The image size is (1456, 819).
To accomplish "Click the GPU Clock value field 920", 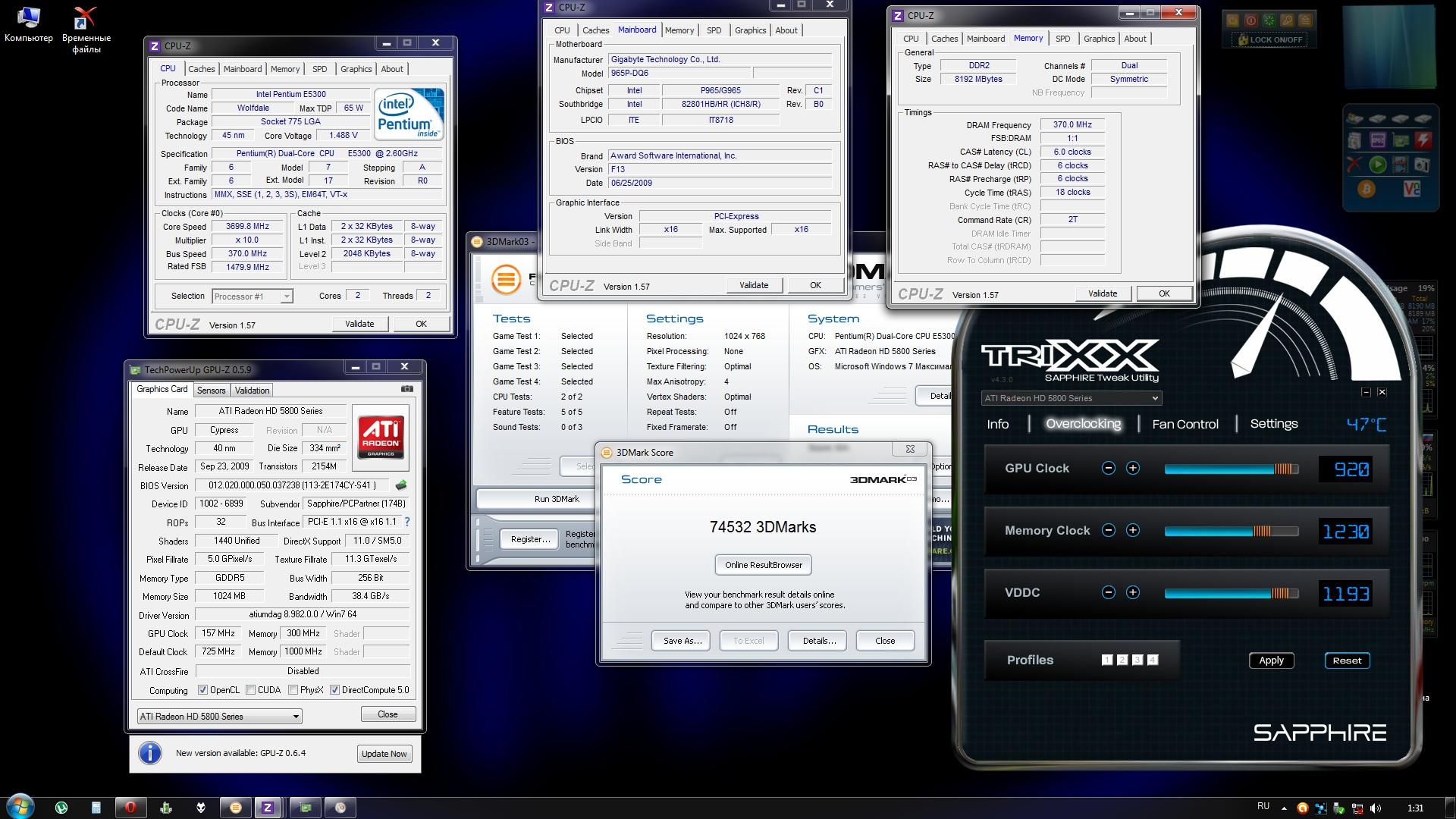I will [x=1346, y=469].
